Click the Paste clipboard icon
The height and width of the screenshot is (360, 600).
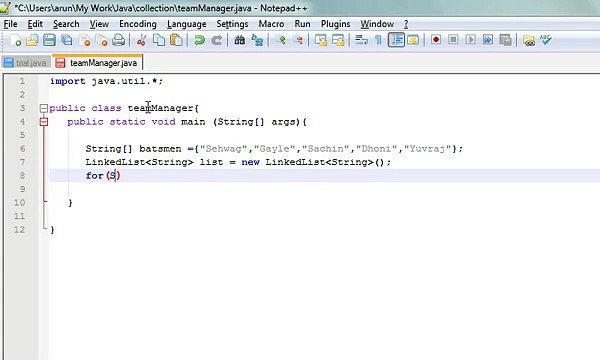pos(176,40)
